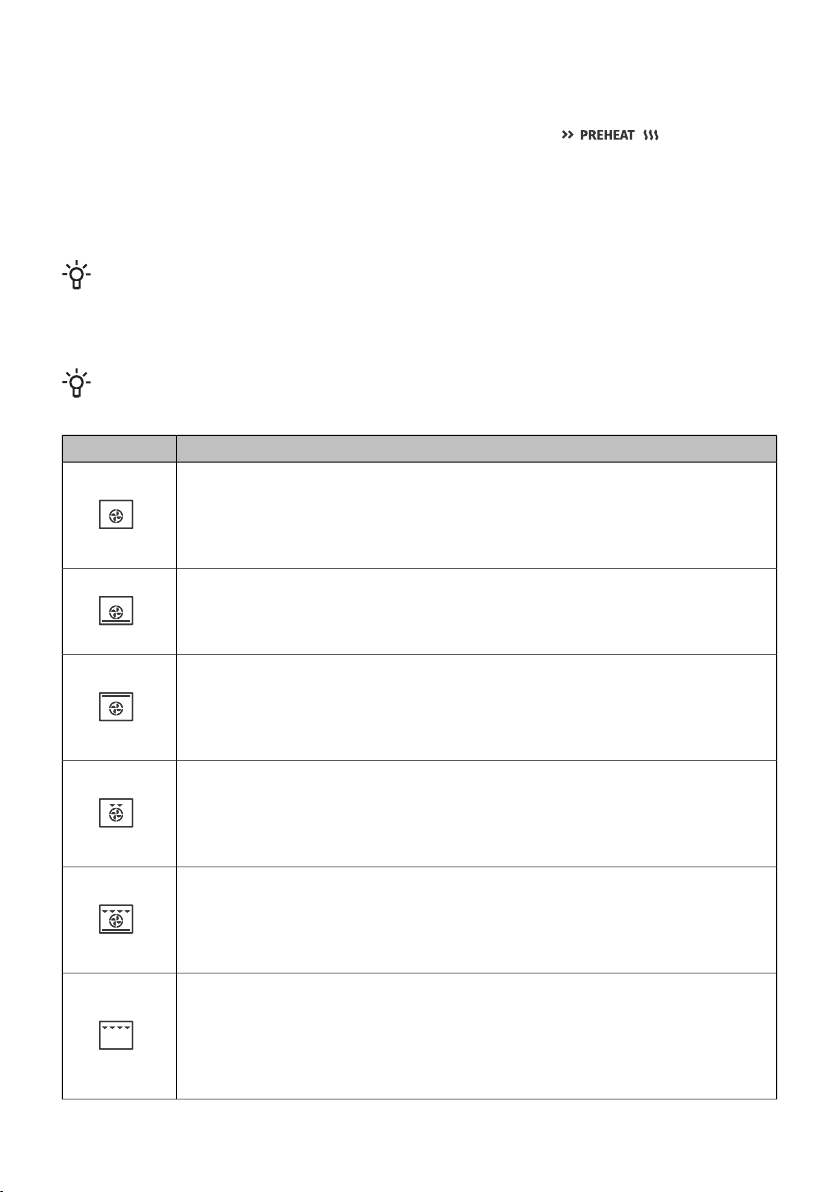This screenshot has width=840, height=1192.
Task: Click the PREHEAT label text
Action: click(x=607, y=135)
